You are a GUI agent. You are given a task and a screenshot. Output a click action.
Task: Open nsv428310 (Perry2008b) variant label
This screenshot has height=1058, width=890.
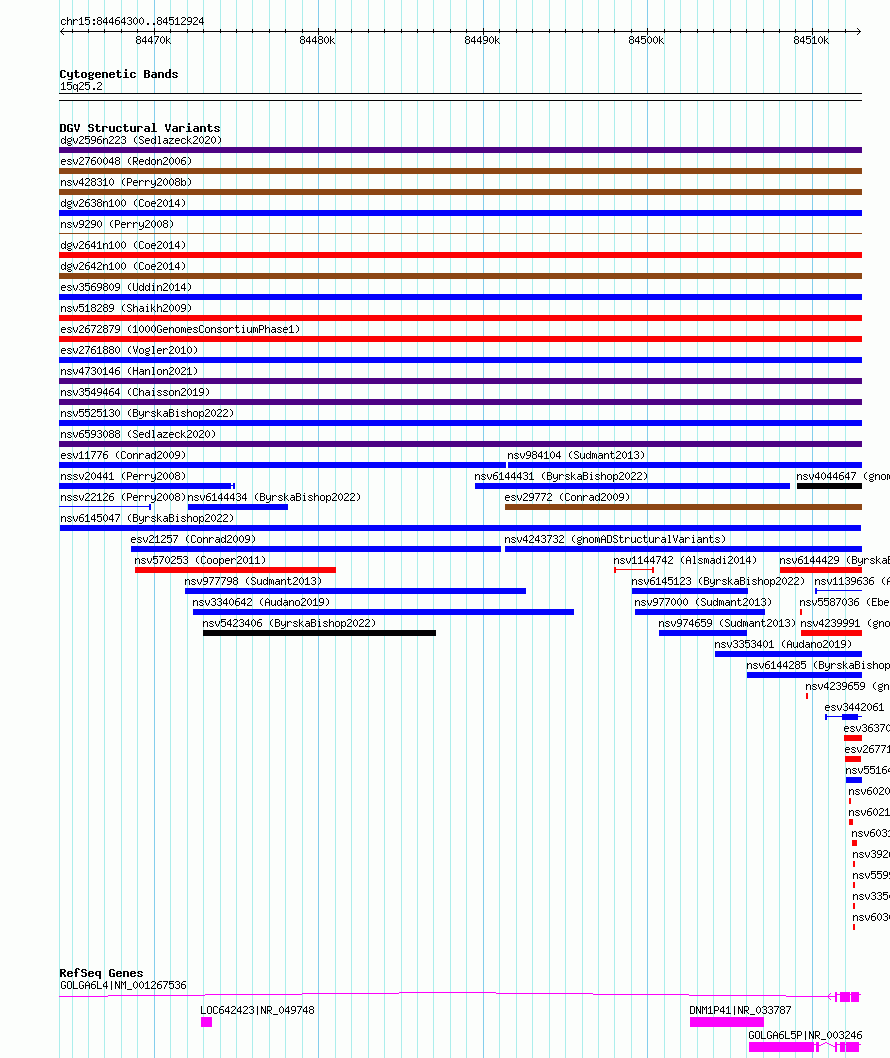click(126, 182)
